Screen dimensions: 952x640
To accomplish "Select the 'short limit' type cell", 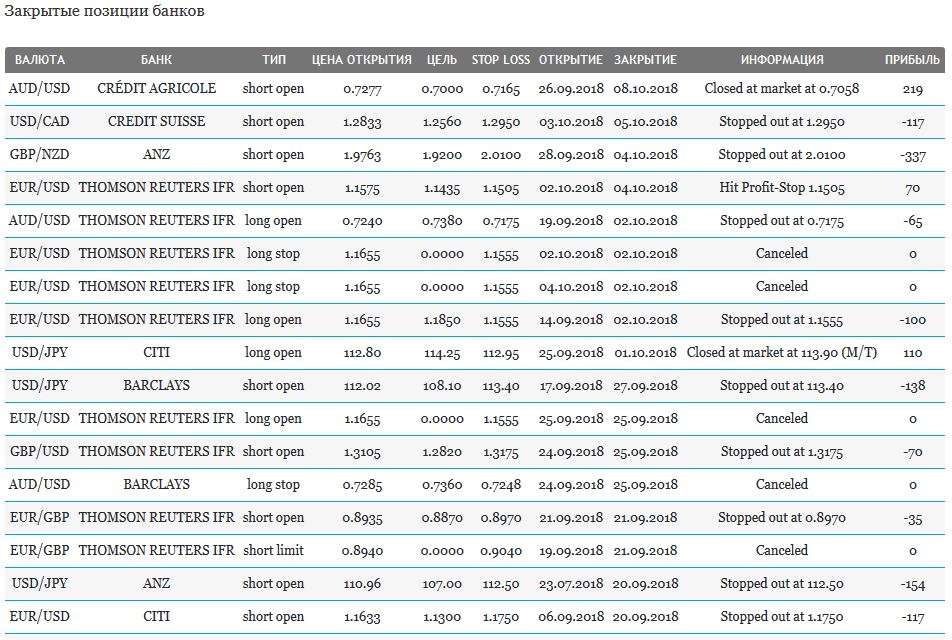I will [274, 550].
